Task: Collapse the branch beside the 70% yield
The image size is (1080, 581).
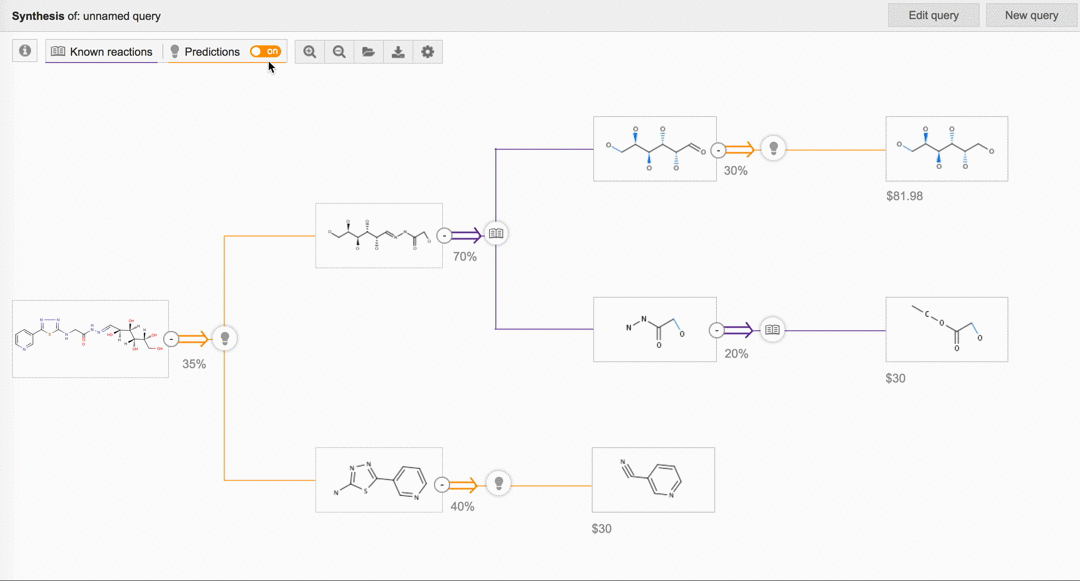Action: pyautogui.click(x=444, y=235)
